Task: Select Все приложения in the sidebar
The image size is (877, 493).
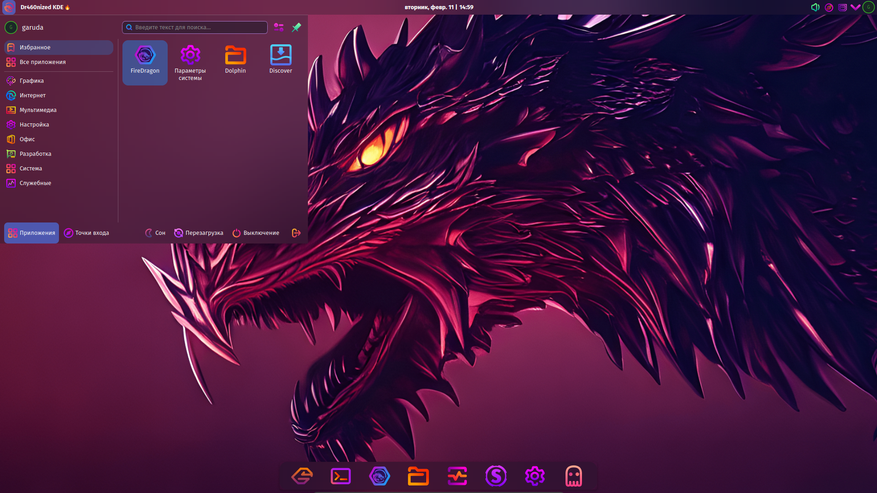Action: (42, 62)
